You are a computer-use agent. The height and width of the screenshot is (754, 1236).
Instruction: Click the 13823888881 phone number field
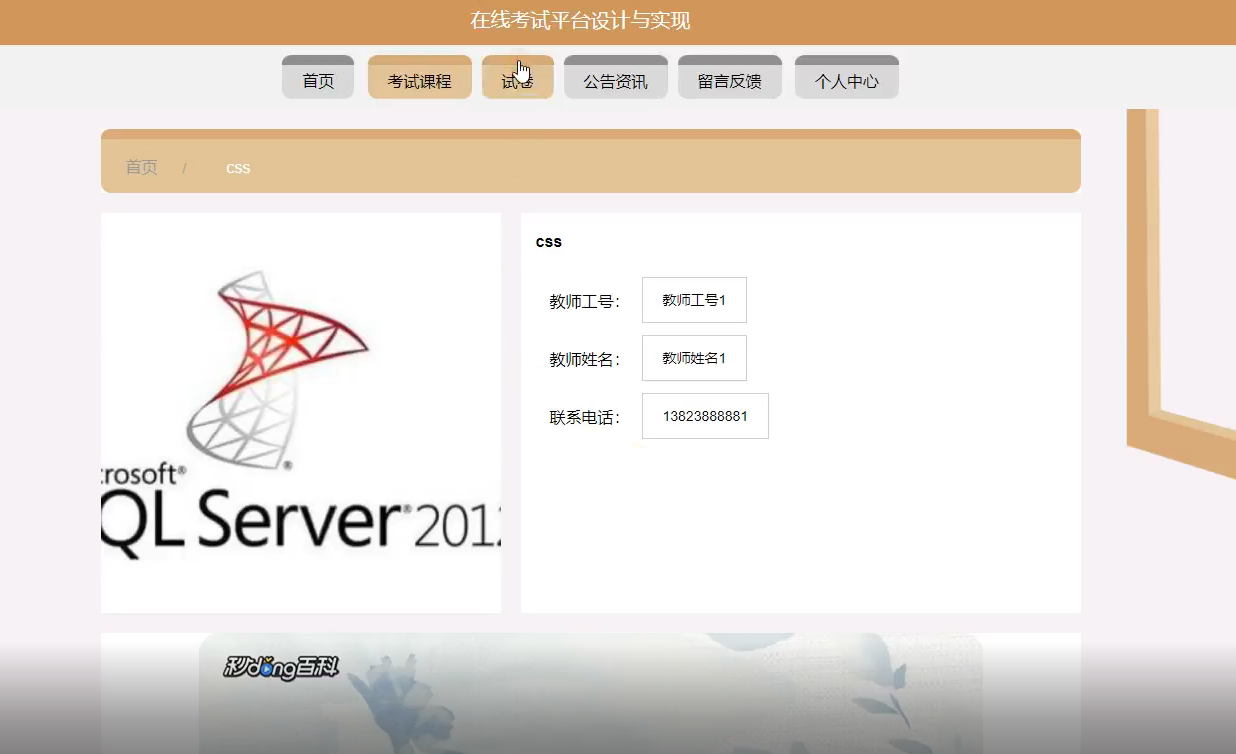(705, 416)
